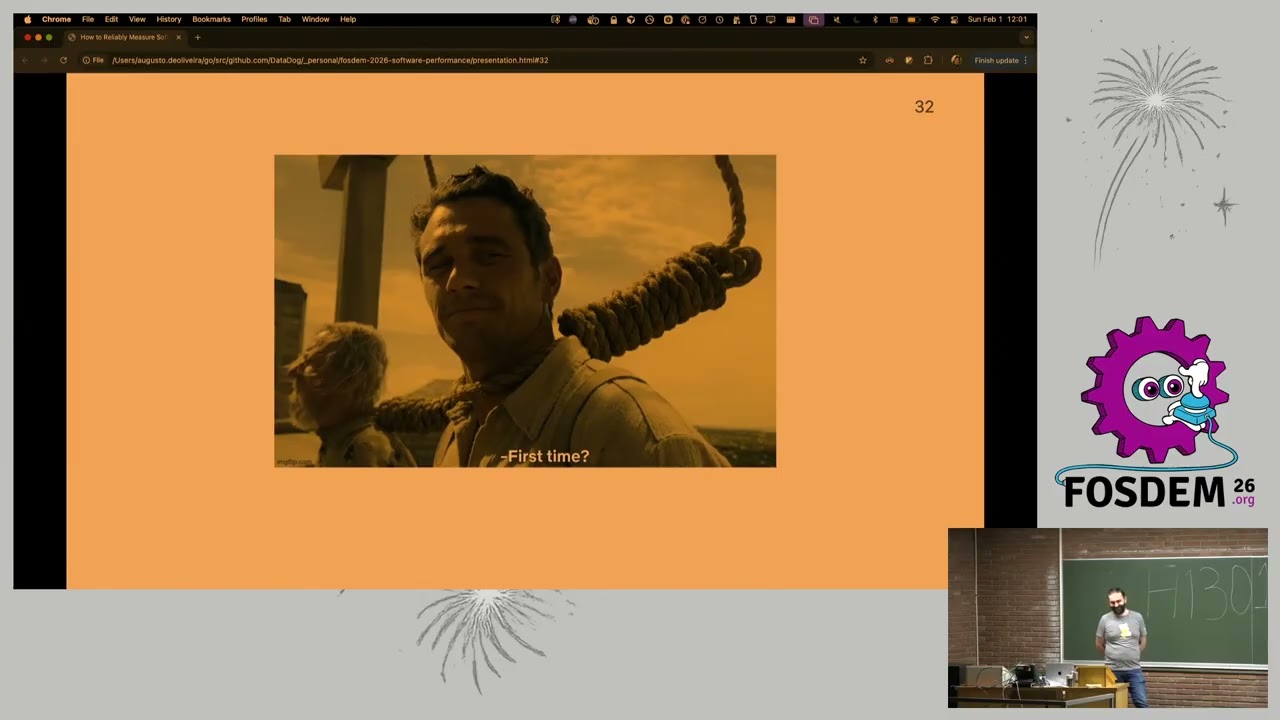Click the Wi-Fi icon in menu bar
1280x720 pixels.
[x=935, y=19]
